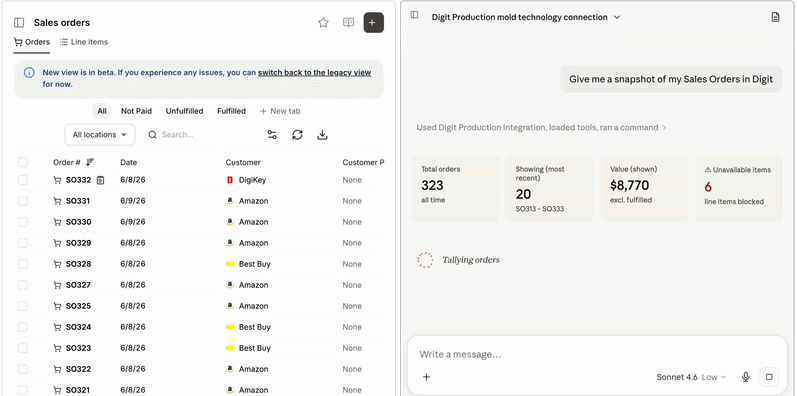
Task: Select the Unfulfilled filter tab
Action: tap(184, 111)
